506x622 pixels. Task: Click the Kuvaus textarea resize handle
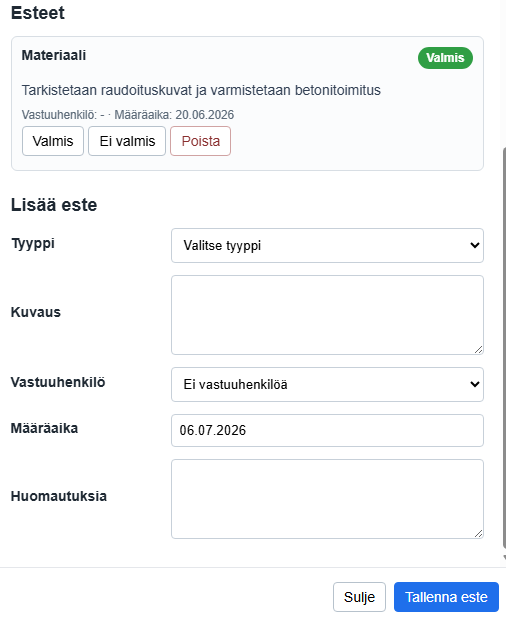pos(479,349)
